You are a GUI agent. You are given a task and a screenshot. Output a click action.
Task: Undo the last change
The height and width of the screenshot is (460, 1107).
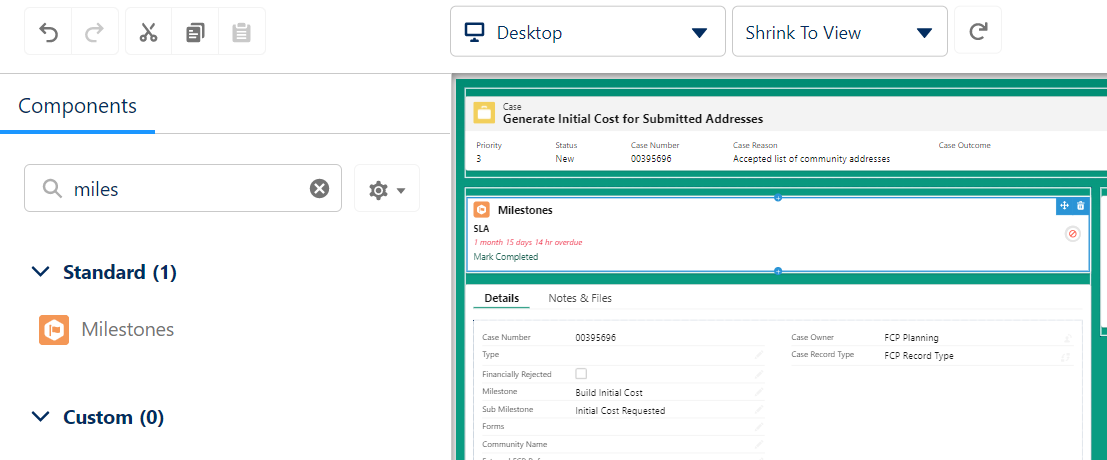48,32
